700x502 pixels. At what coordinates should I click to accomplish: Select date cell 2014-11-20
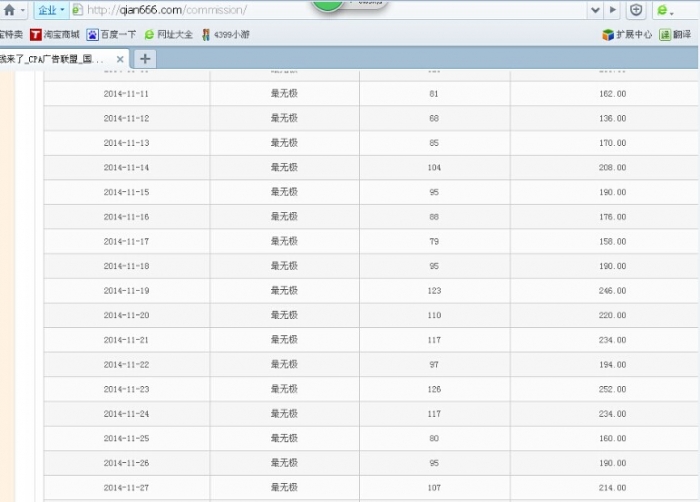[126, 315]
